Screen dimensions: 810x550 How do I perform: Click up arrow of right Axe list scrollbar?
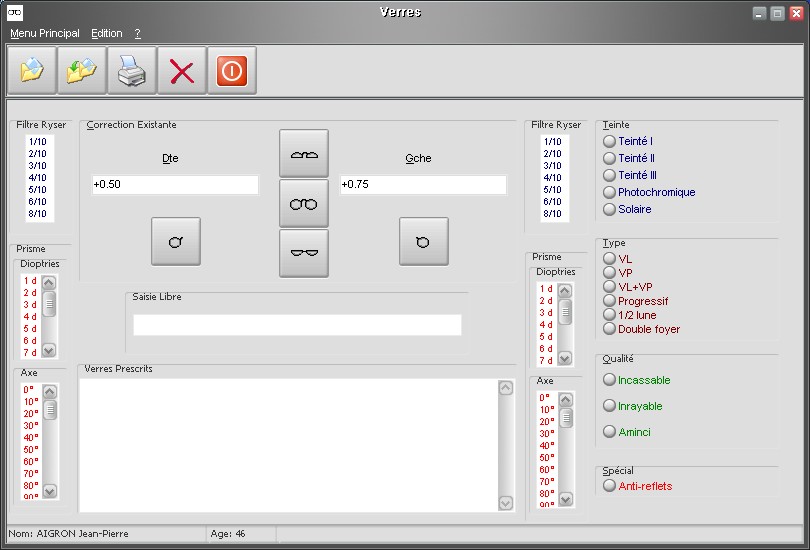(x=566, y=400)
